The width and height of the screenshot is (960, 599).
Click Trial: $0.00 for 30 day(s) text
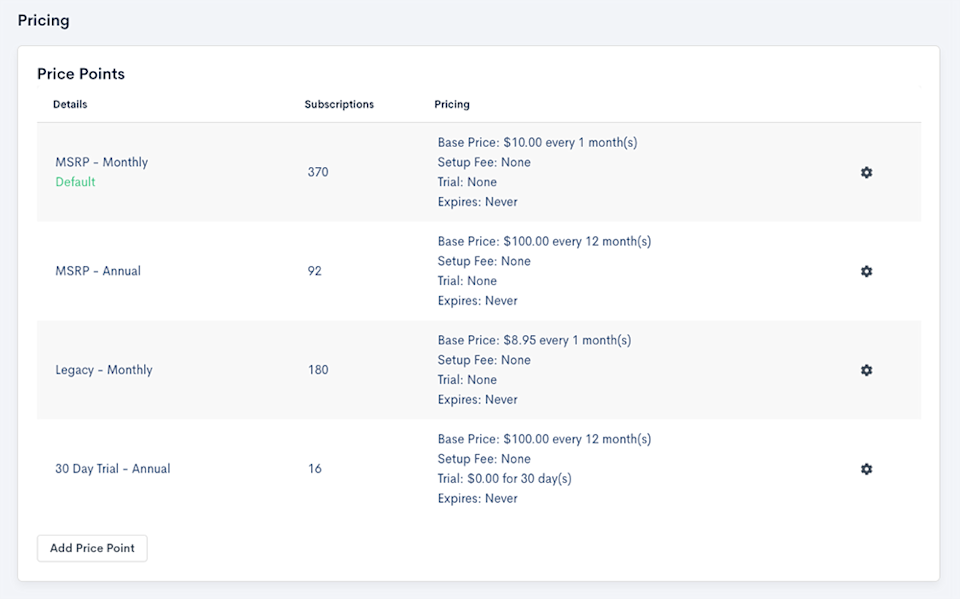(504, 479)
